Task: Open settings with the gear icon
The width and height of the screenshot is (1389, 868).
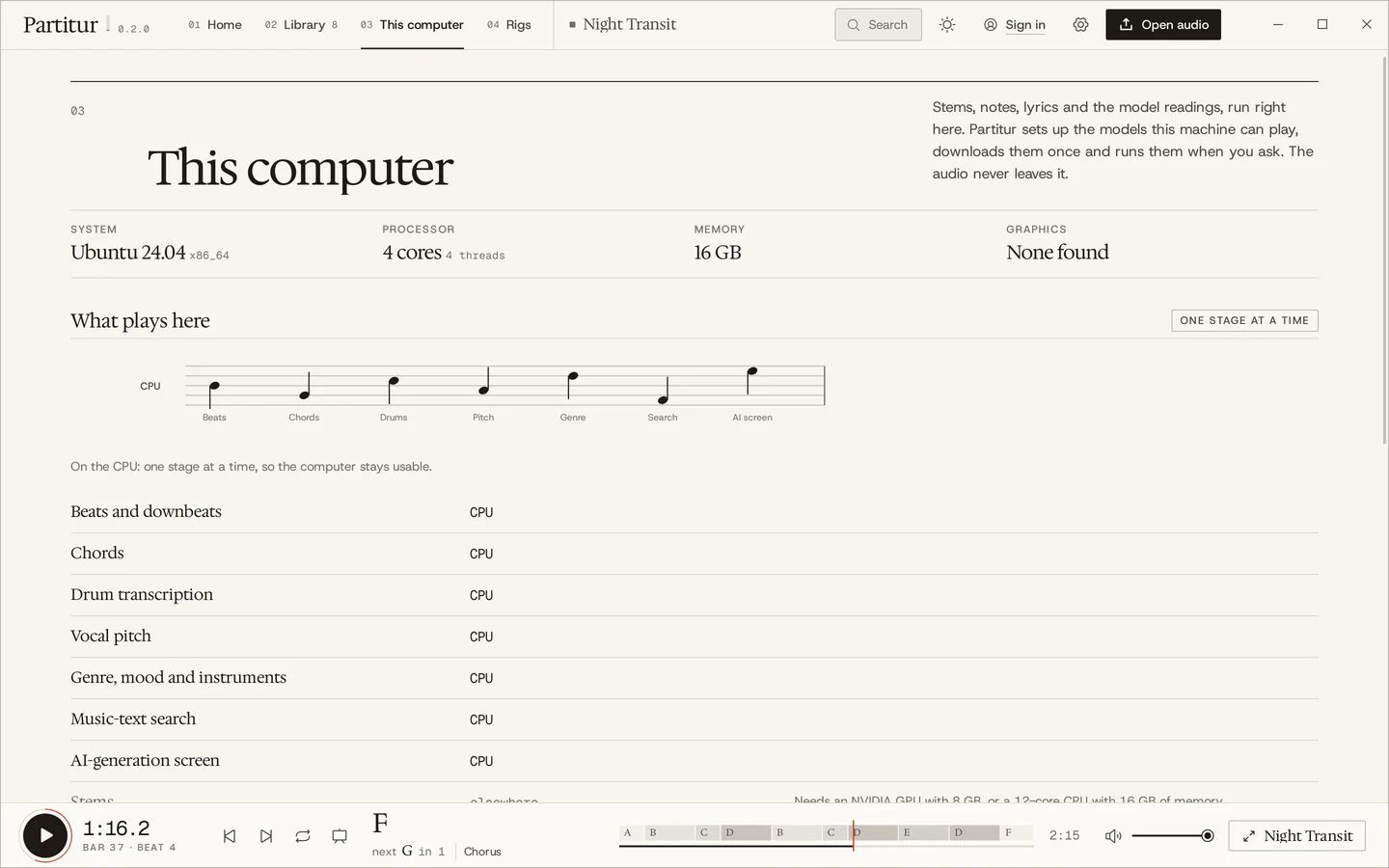Action: (1080, 25)
